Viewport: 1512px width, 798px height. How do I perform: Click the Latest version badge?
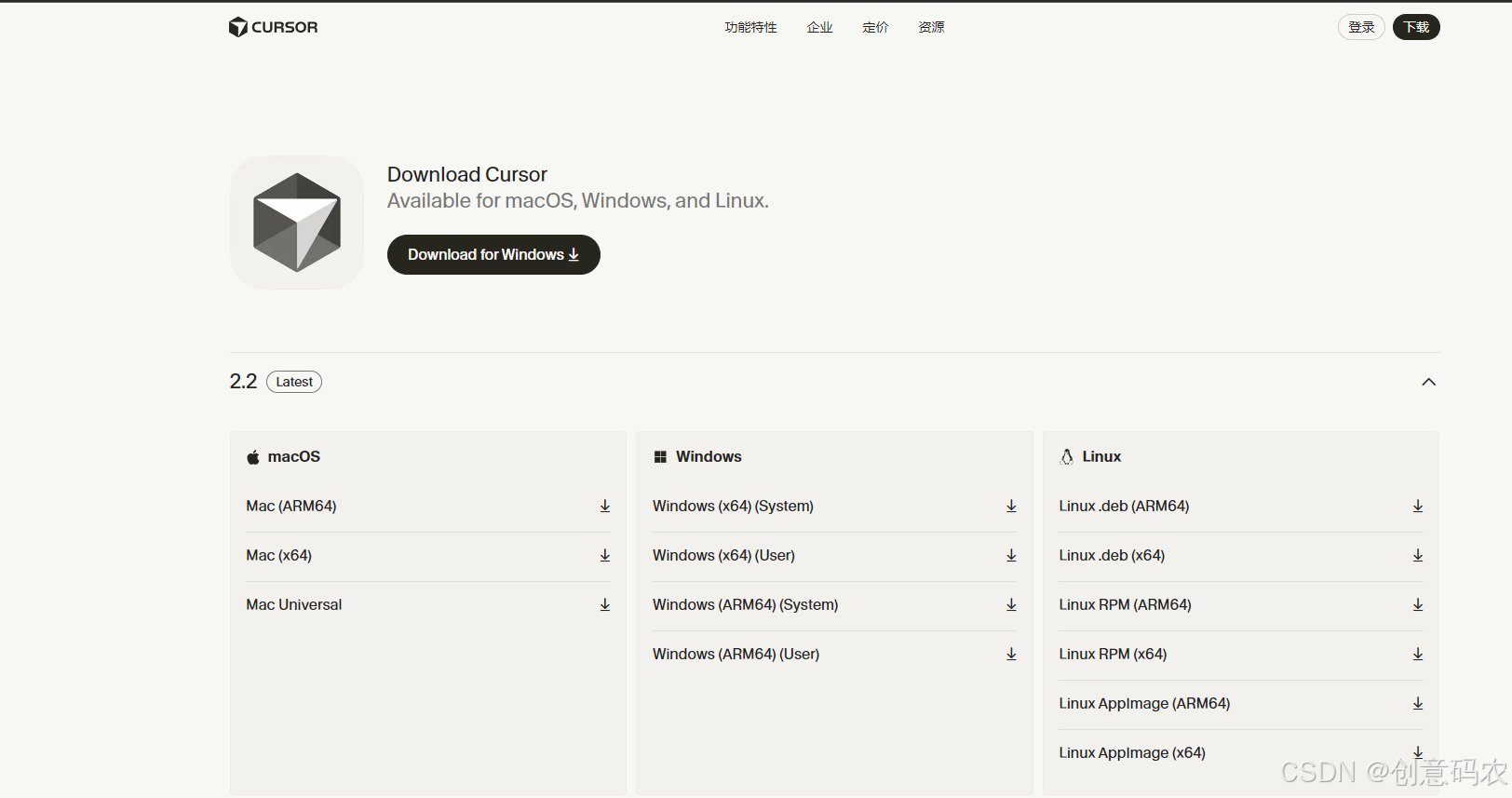(x=294, y=382)
